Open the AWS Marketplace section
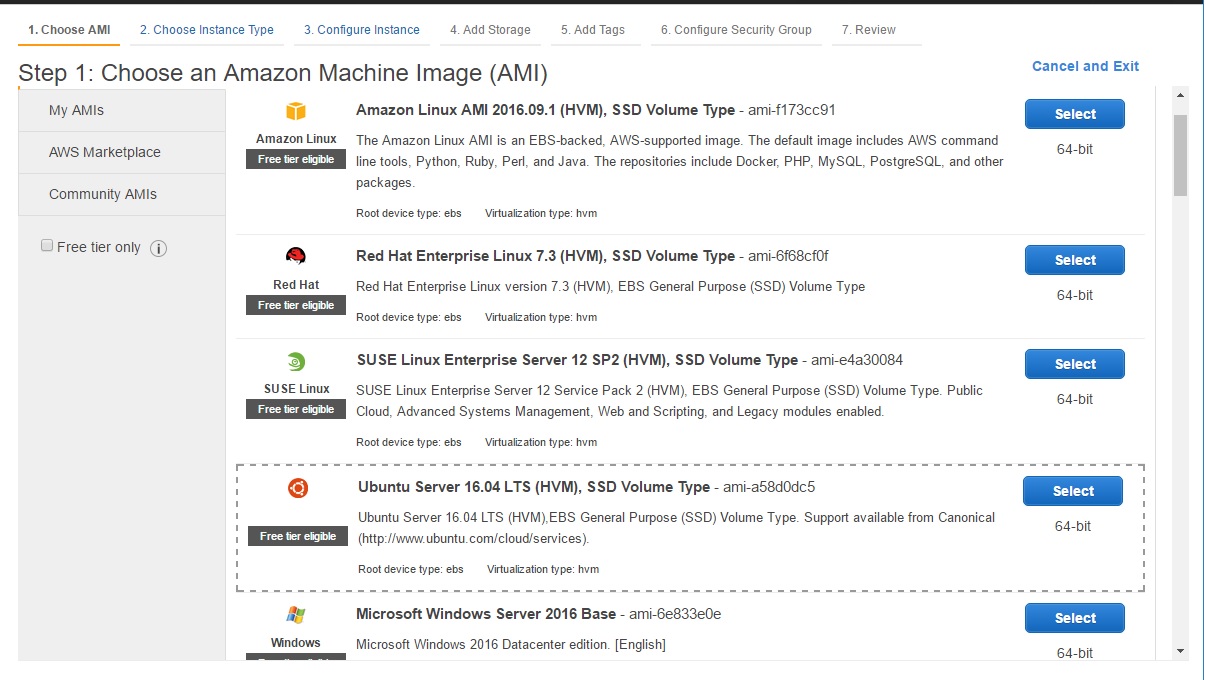 122,152
